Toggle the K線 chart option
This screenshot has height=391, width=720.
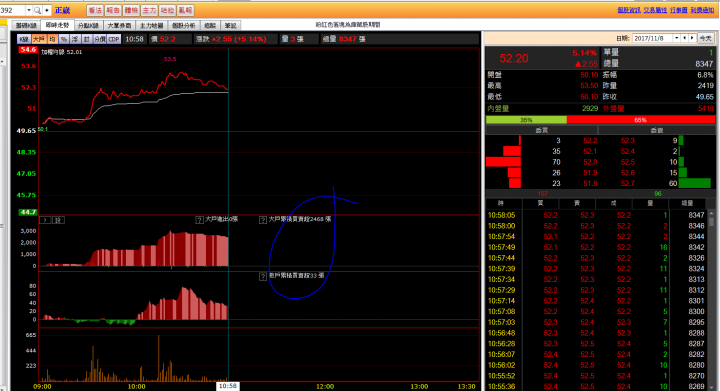pos(24,39)
